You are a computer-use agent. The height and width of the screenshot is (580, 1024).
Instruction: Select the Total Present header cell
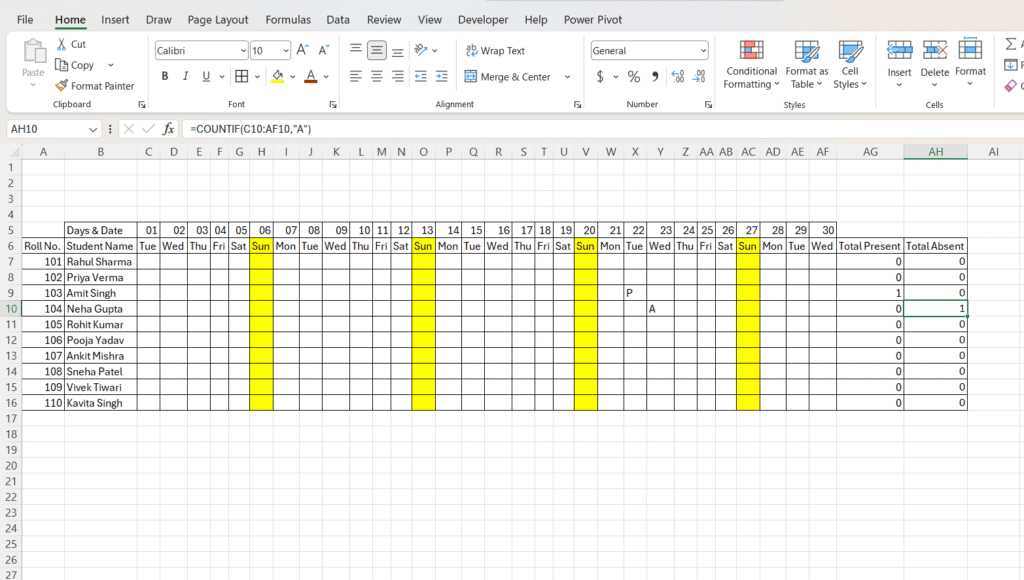[x=869, y=246]
